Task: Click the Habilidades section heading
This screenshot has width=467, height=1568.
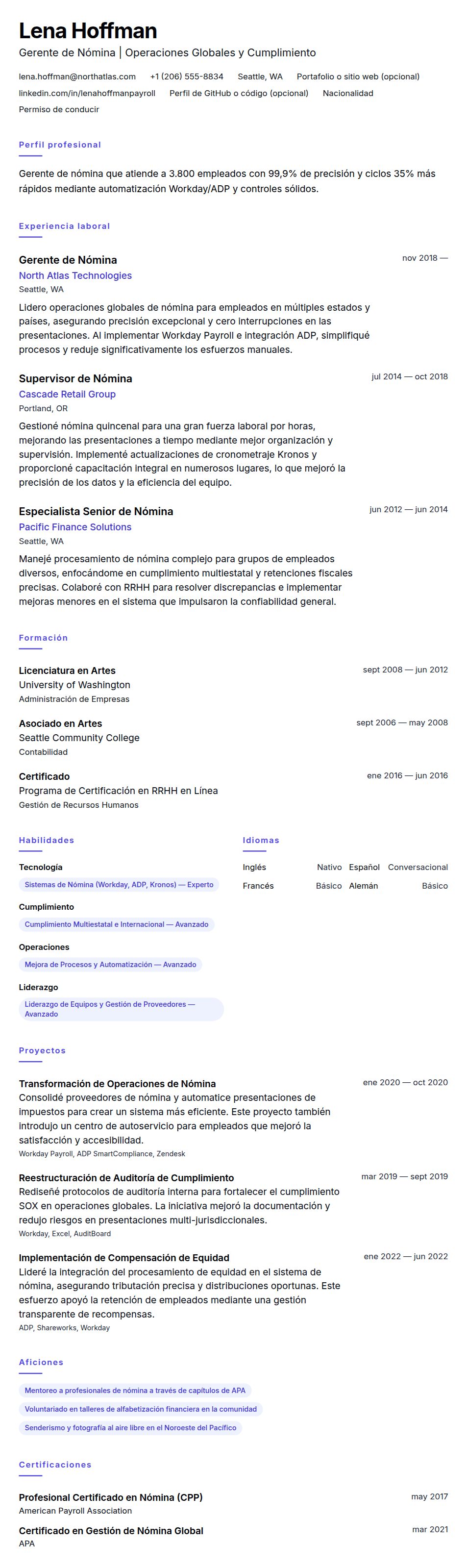Action: 46,840
